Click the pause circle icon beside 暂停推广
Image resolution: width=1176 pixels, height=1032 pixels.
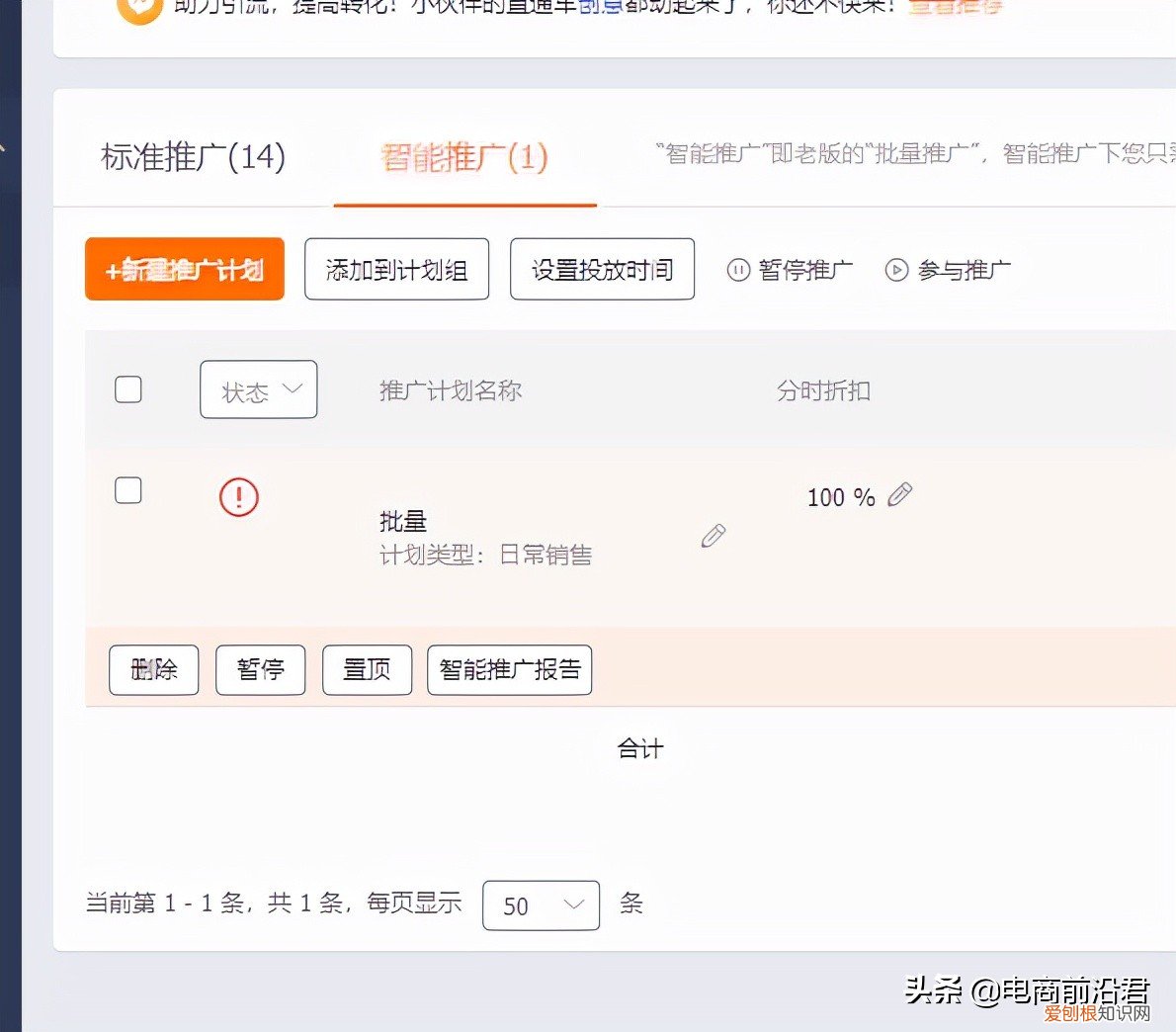(x=738, y=270)
